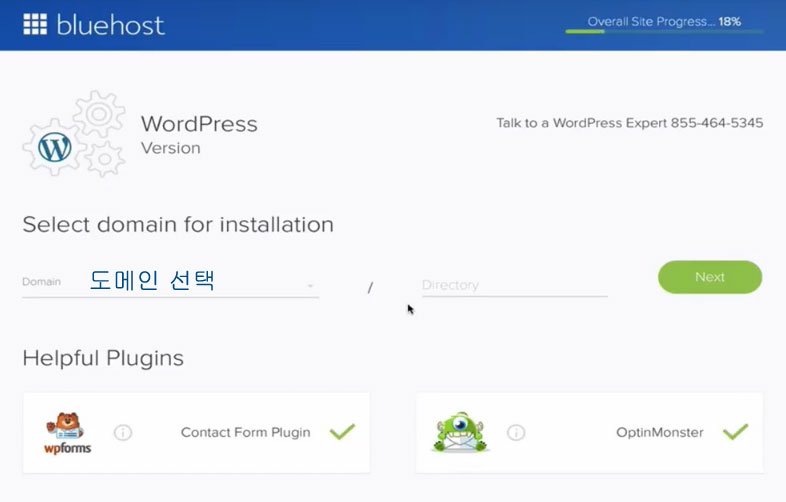
Task: Click the Helpful Plugins heading
Action: pyautogui.click(x=103, y=358)
